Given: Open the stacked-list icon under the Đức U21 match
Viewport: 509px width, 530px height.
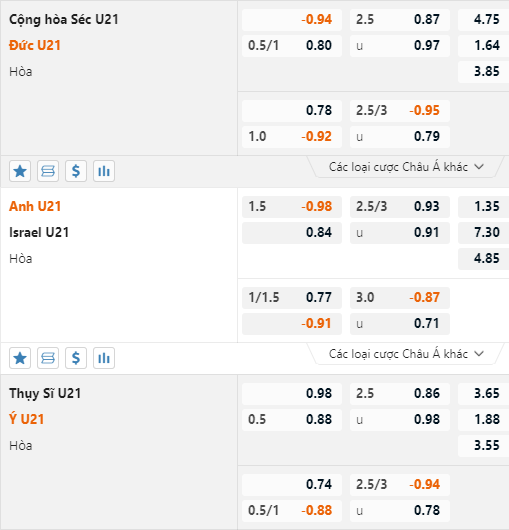Looking at the screenshot, I should (x=48, y=171).
